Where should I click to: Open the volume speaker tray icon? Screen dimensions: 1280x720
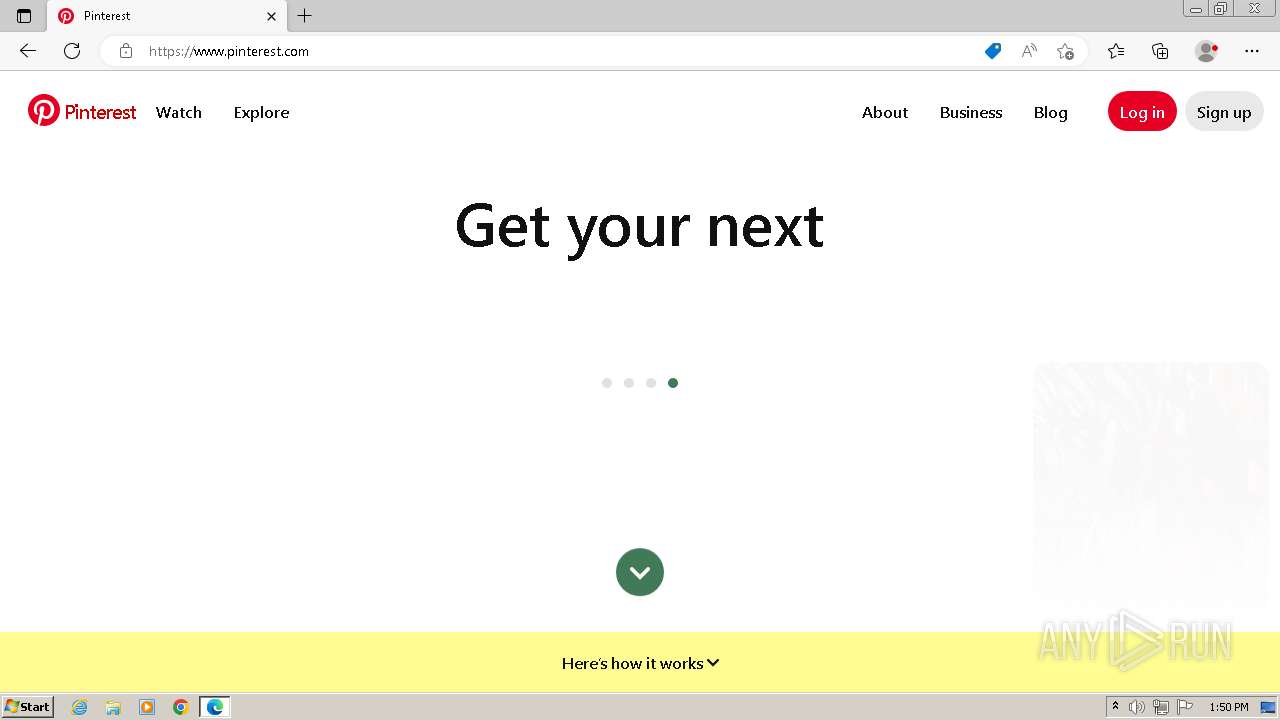[1137, 707]
